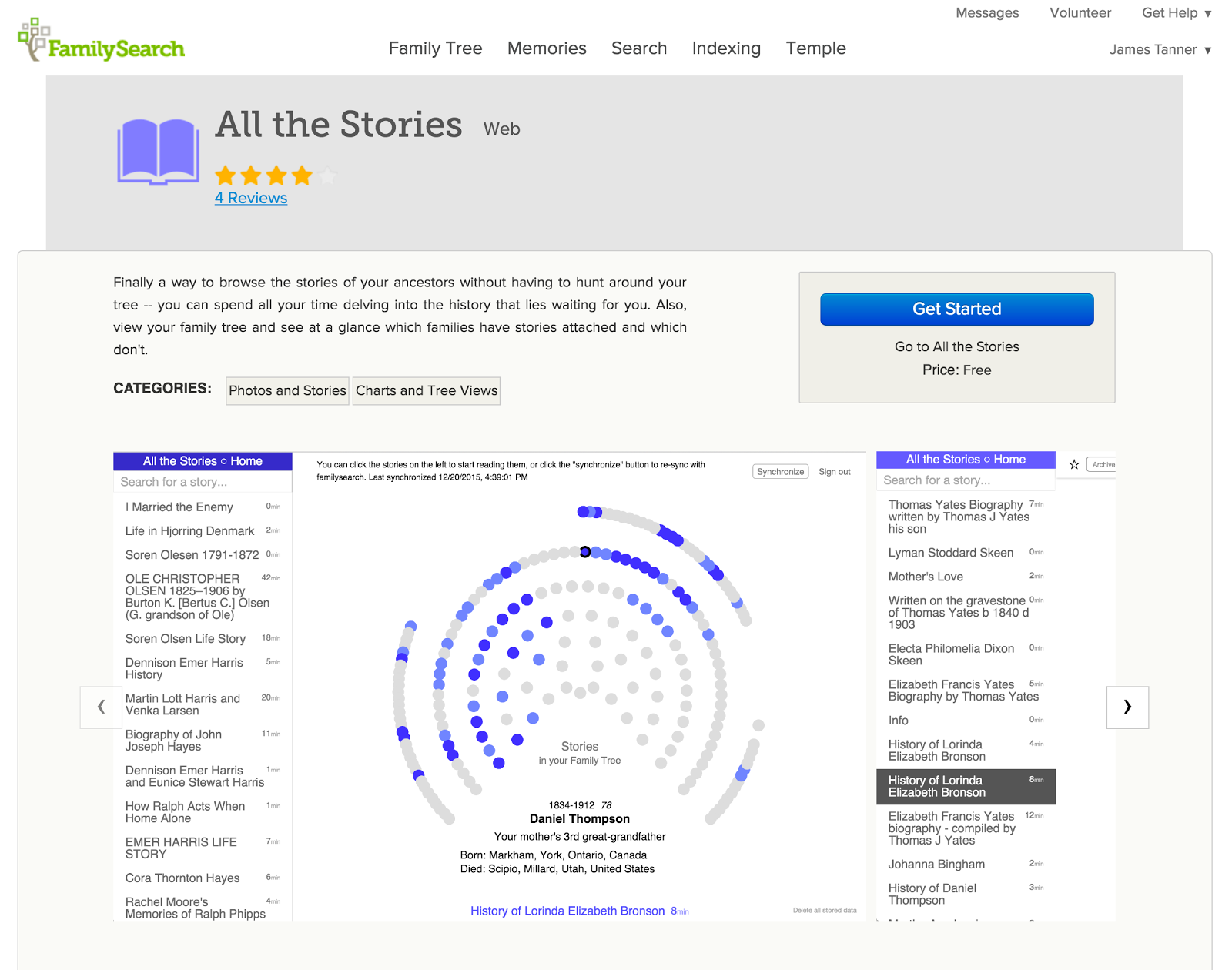Viewport: 1232px width, 970px height.
Task: Click the favorite star icon beside Archive
Action: pos(1074,464)
